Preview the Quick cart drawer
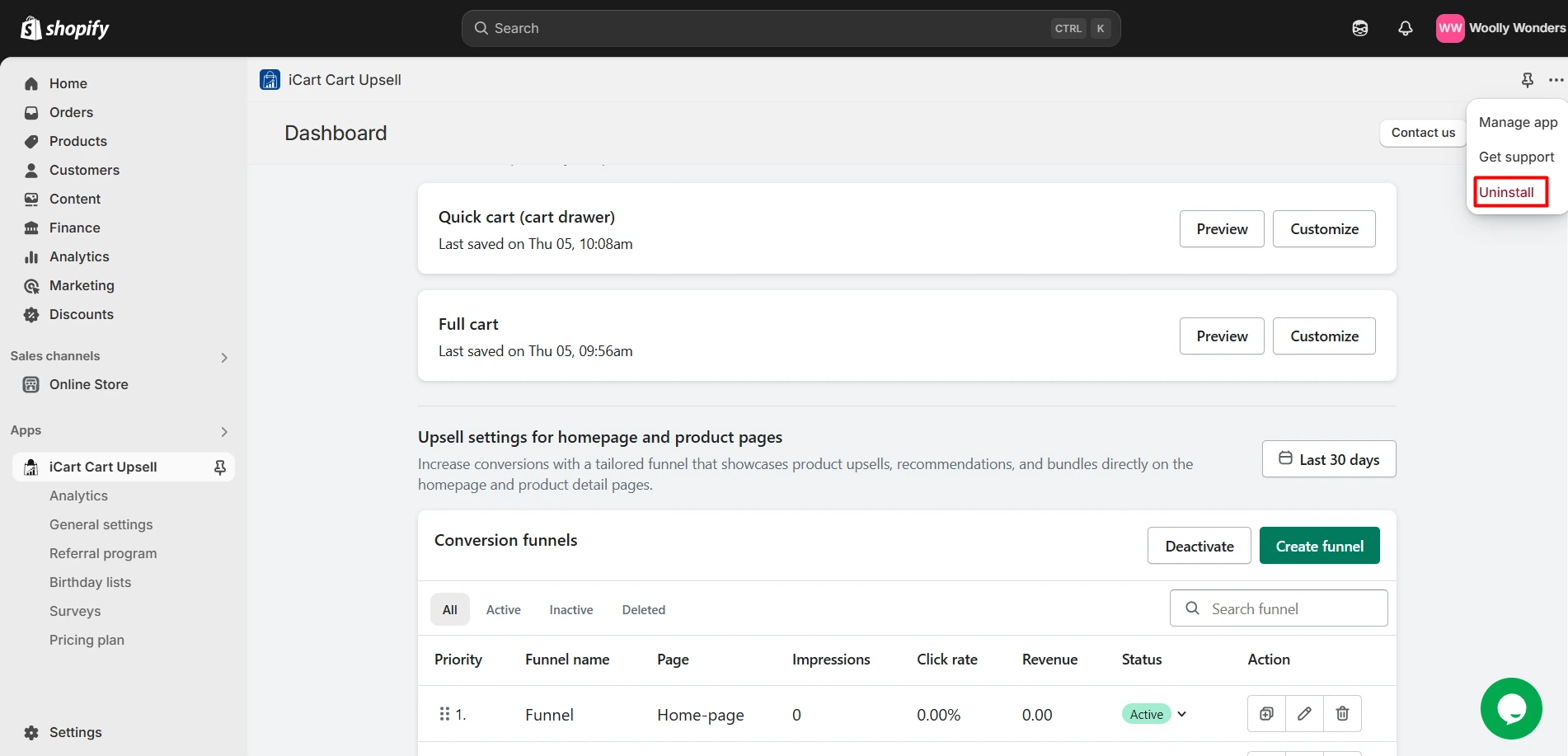 (x=1222, y=228)
